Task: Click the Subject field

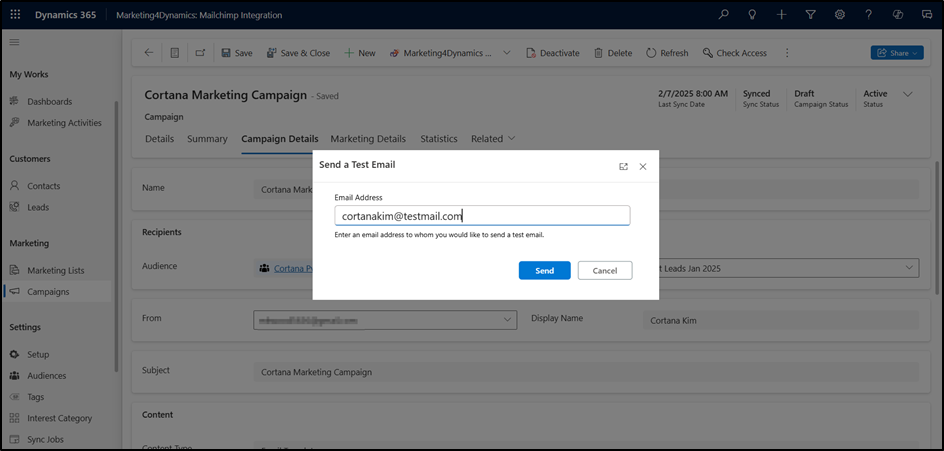Action: (586, 372)
